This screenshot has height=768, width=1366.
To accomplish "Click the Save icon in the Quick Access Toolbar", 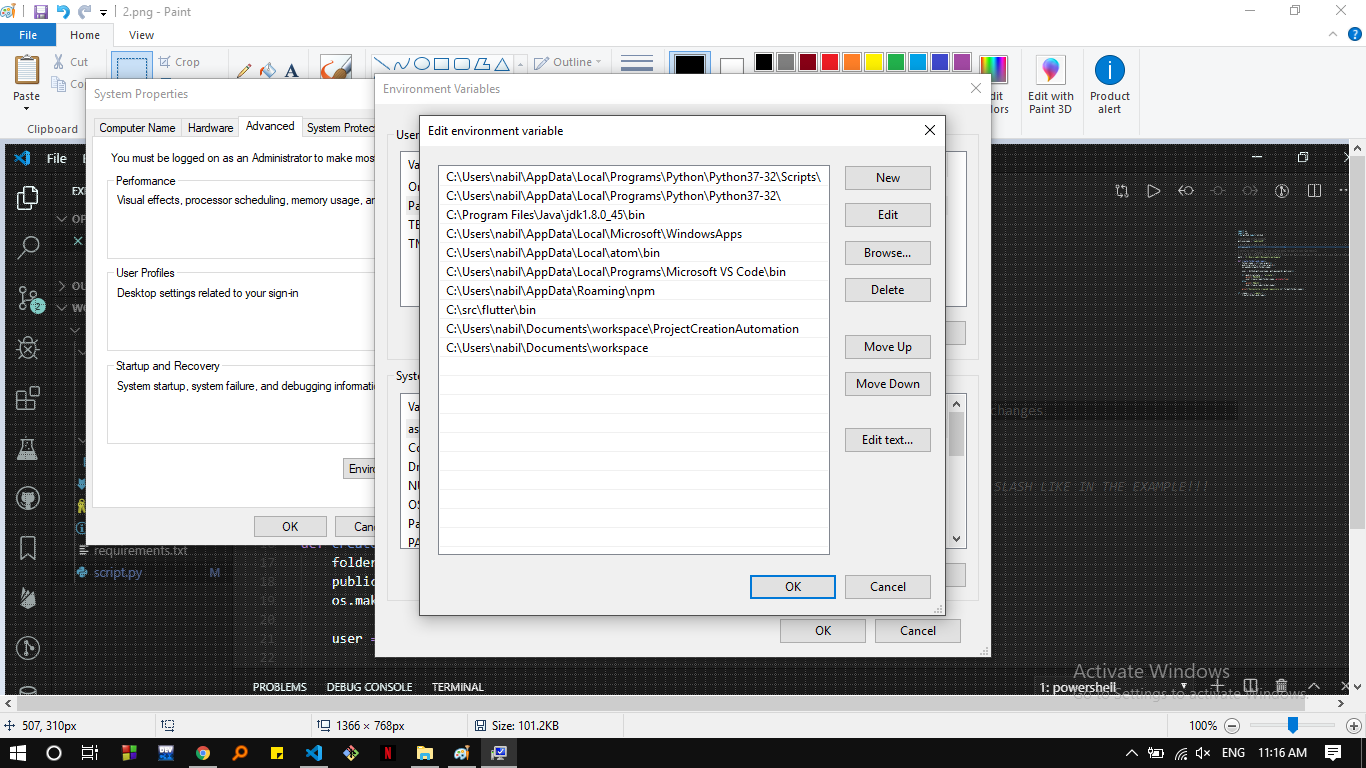I will (40, 12).
